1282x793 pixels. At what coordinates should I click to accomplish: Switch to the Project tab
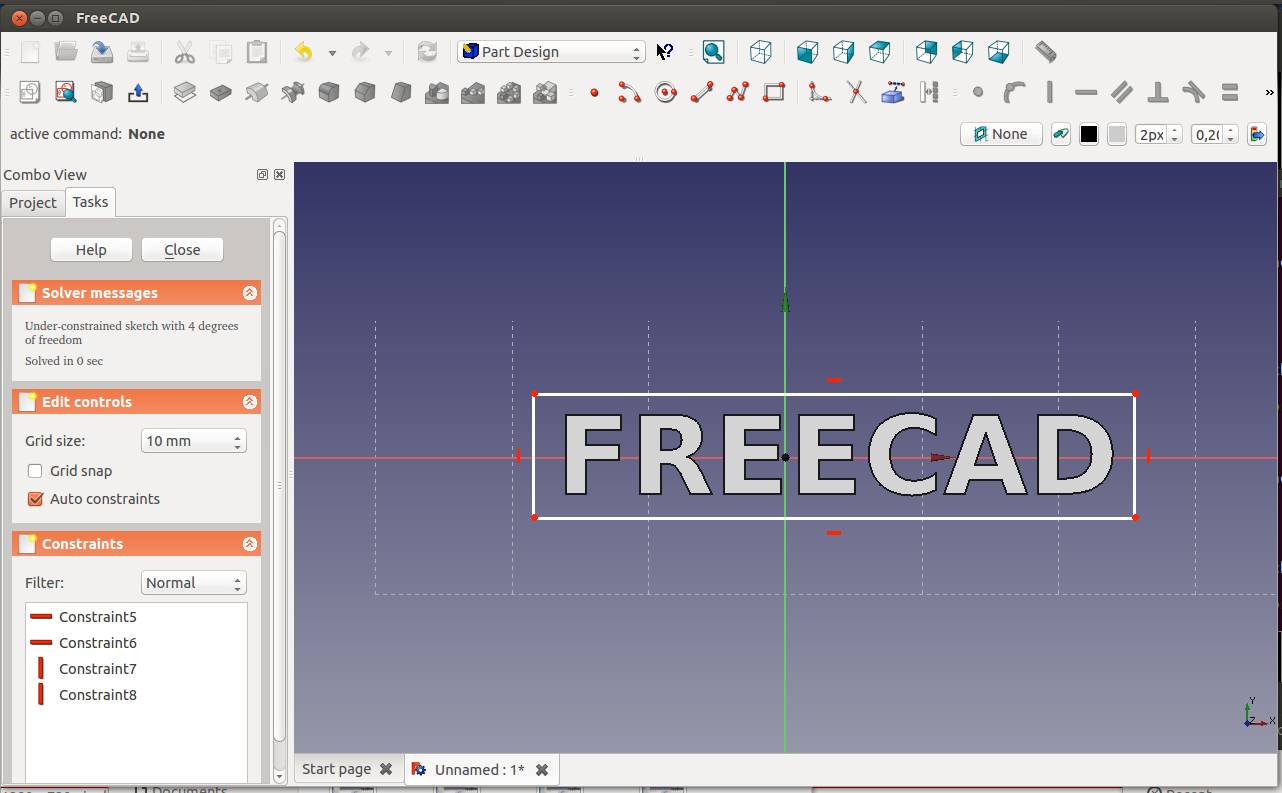coord(33,203)
